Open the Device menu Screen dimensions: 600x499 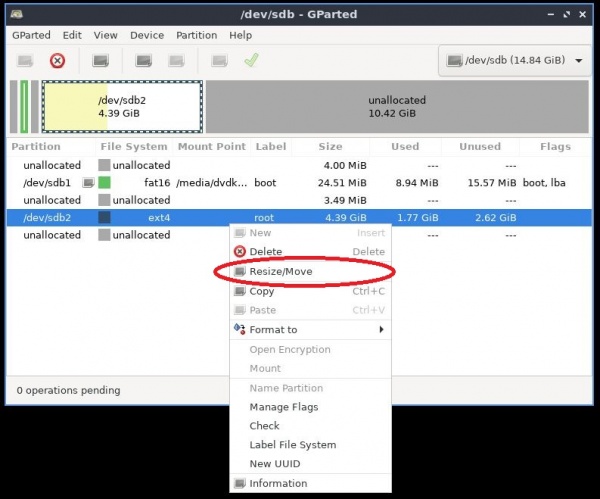[x=146, y=35]
